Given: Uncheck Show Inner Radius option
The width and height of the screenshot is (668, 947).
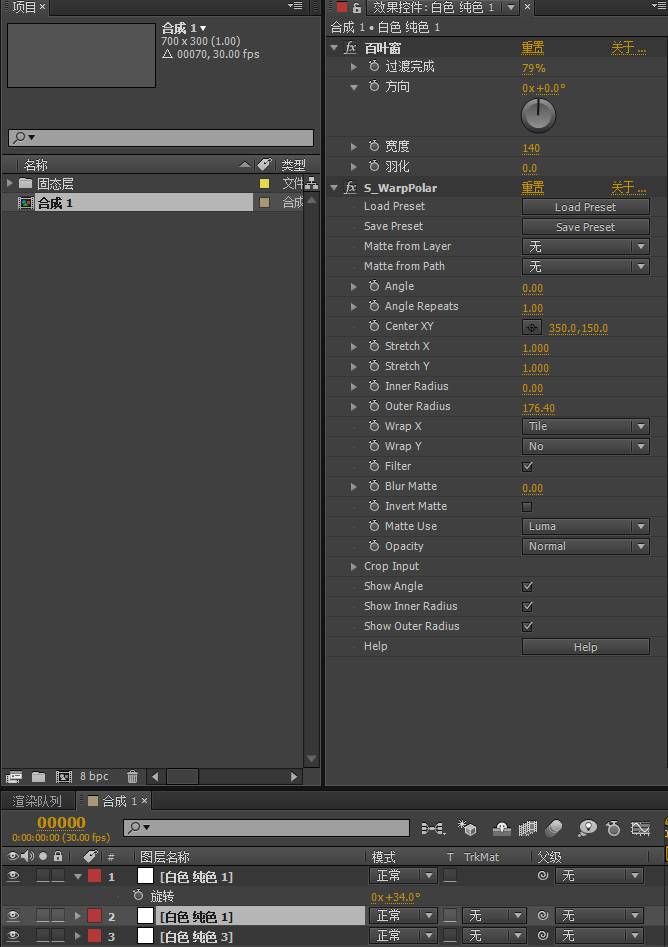Looking at the screenshot, I should tap(527, 606).
